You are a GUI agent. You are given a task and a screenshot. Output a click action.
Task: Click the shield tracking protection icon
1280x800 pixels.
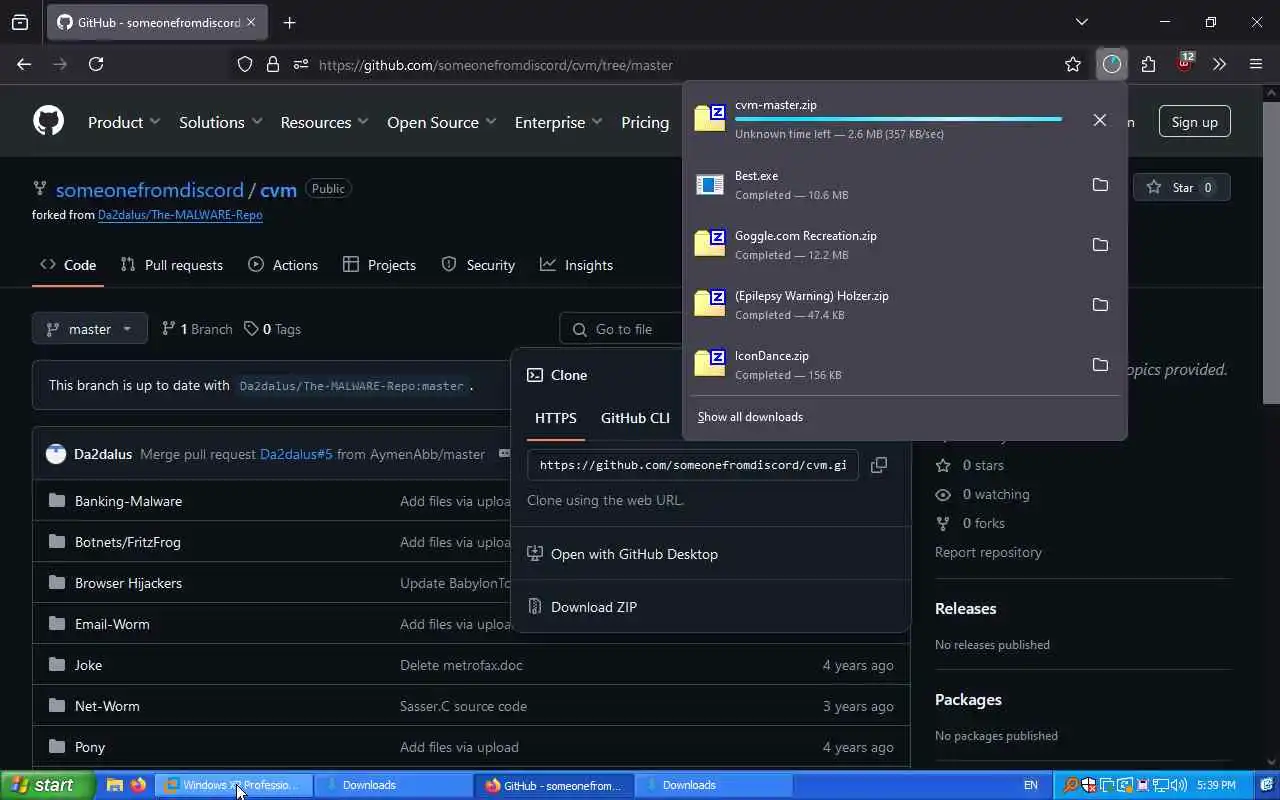point(245,64)
